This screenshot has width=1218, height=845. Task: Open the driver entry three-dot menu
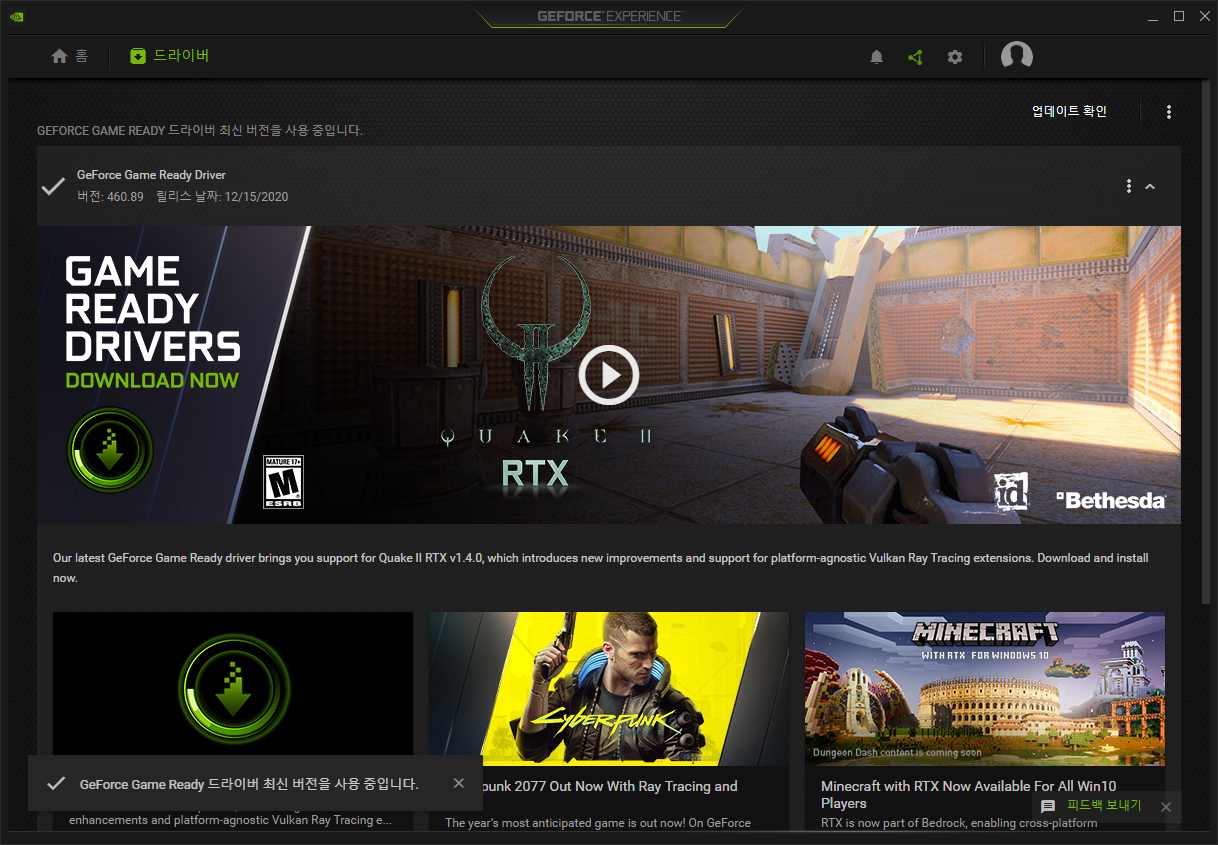(1129, 186)
